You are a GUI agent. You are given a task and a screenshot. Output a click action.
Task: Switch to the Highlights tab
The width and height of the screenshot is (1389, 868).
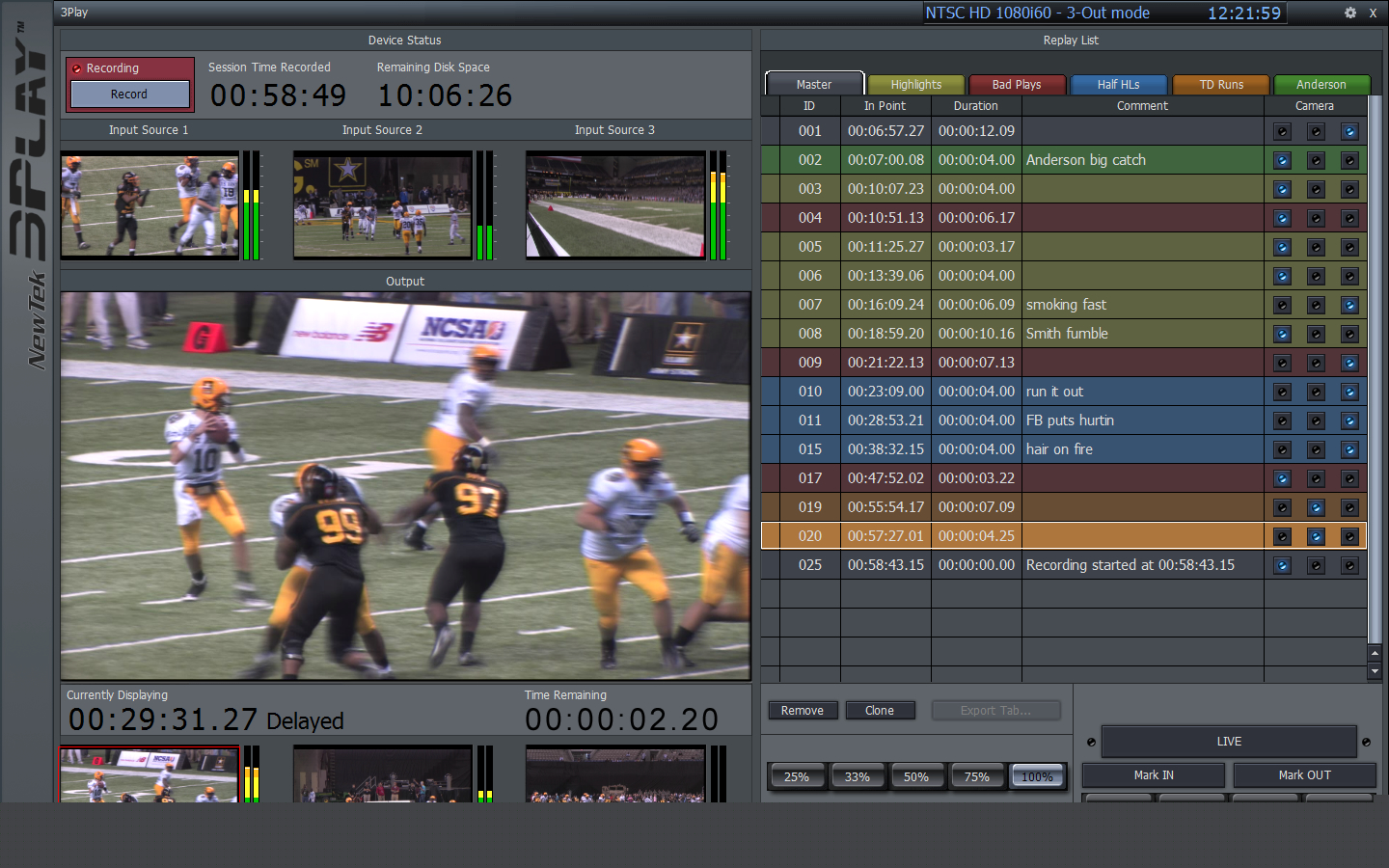[916, 84]
